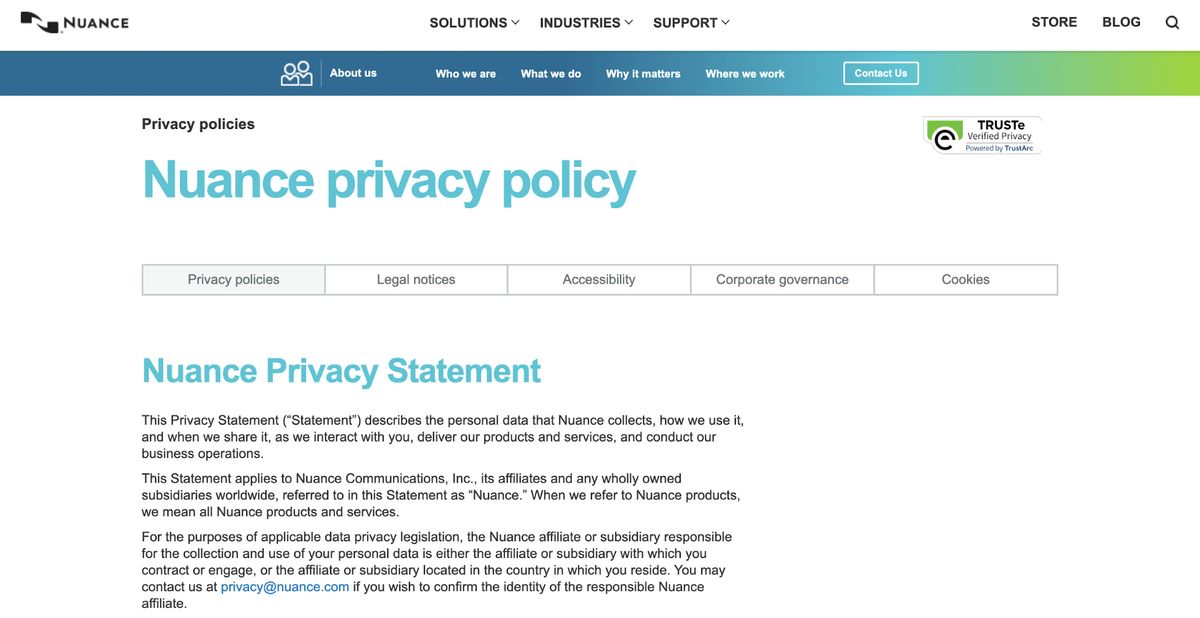
Task: Open the Accessibility tab
Action: [x=599, y=280]
